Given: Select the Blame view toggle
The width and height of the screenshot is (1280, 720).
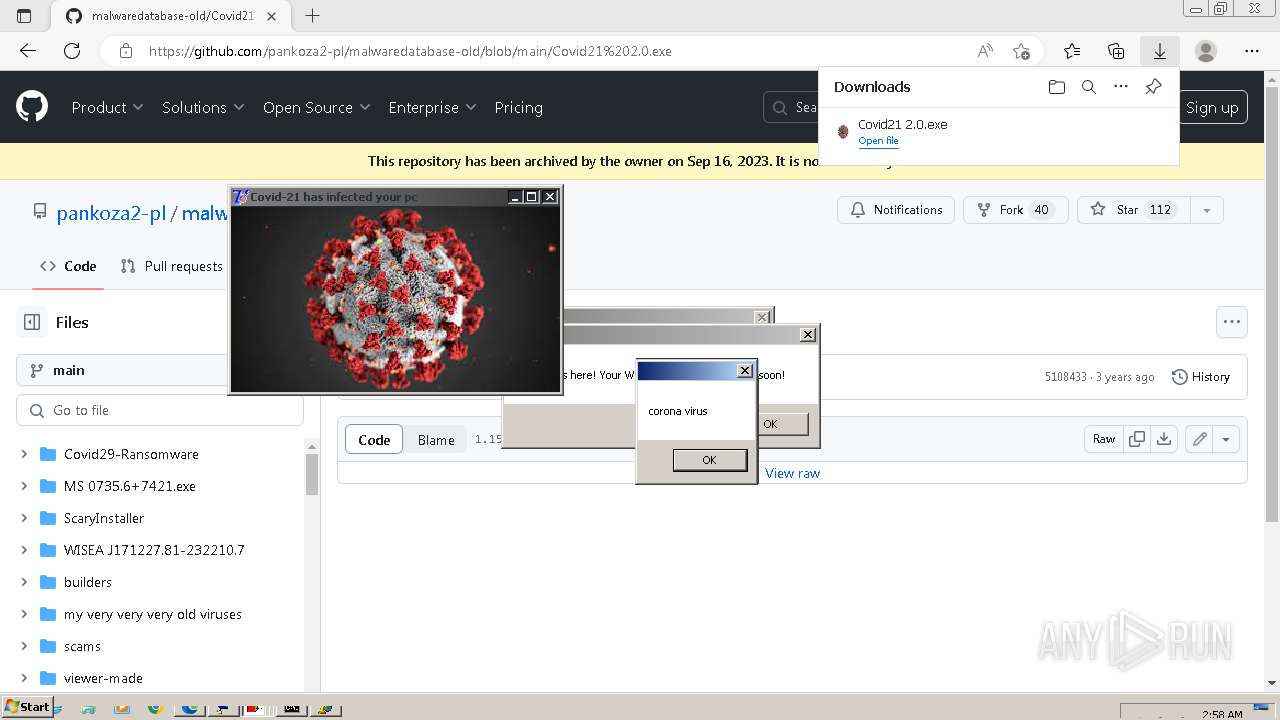Looking at the screenshot, I should click(x=436, y=440).
